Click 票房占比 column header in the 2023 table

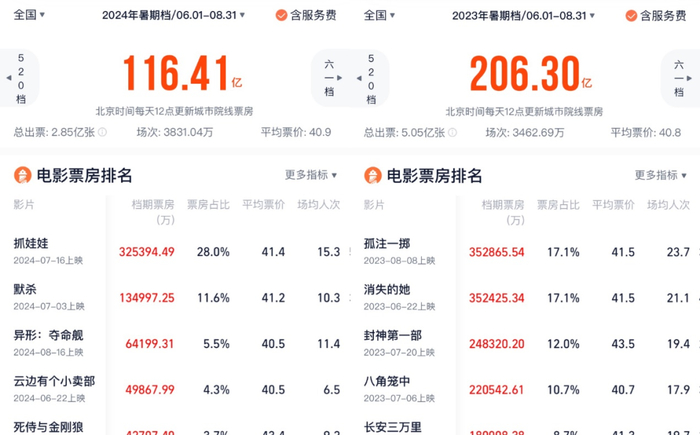point(558,205)
